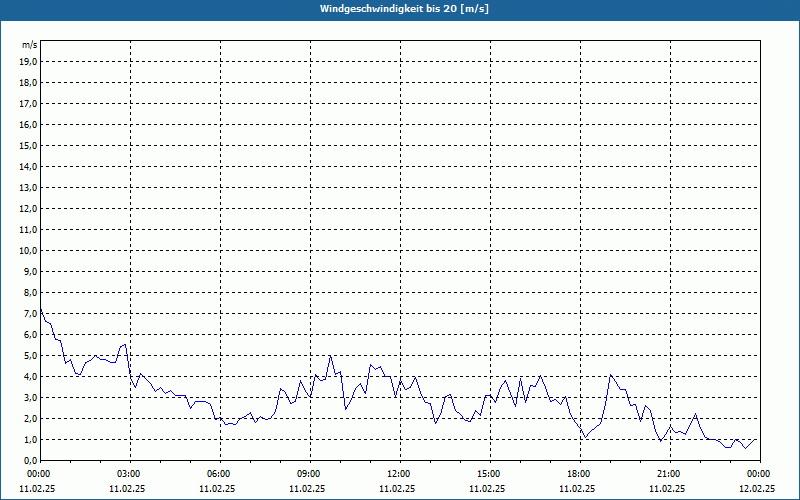Select the 15,0 y-axis label
Image resolution: width=800 pixels, height=500 pixels.
point(28,145)
